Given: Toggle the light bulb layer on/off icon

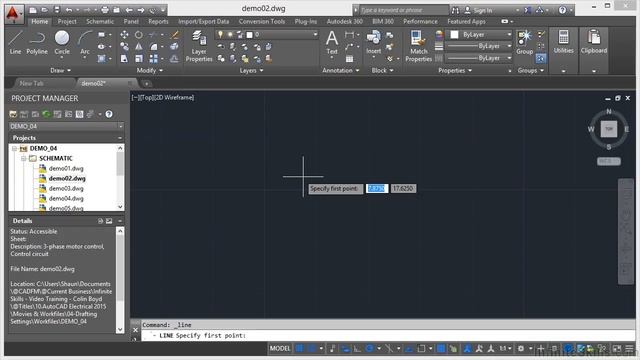Looking at the screenshot, I should (220, 35).
